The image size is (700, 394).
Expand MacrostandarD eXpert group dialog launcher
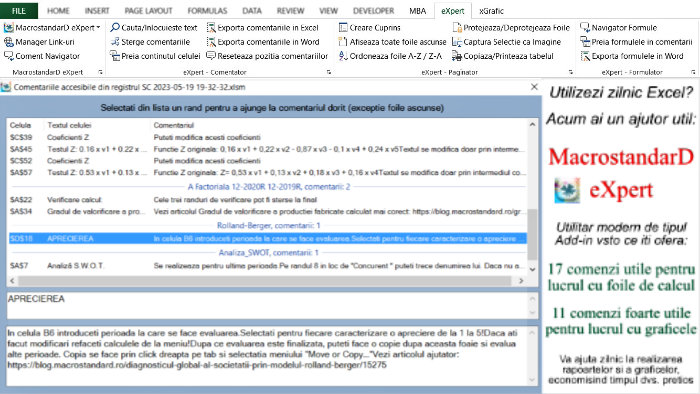100,72
